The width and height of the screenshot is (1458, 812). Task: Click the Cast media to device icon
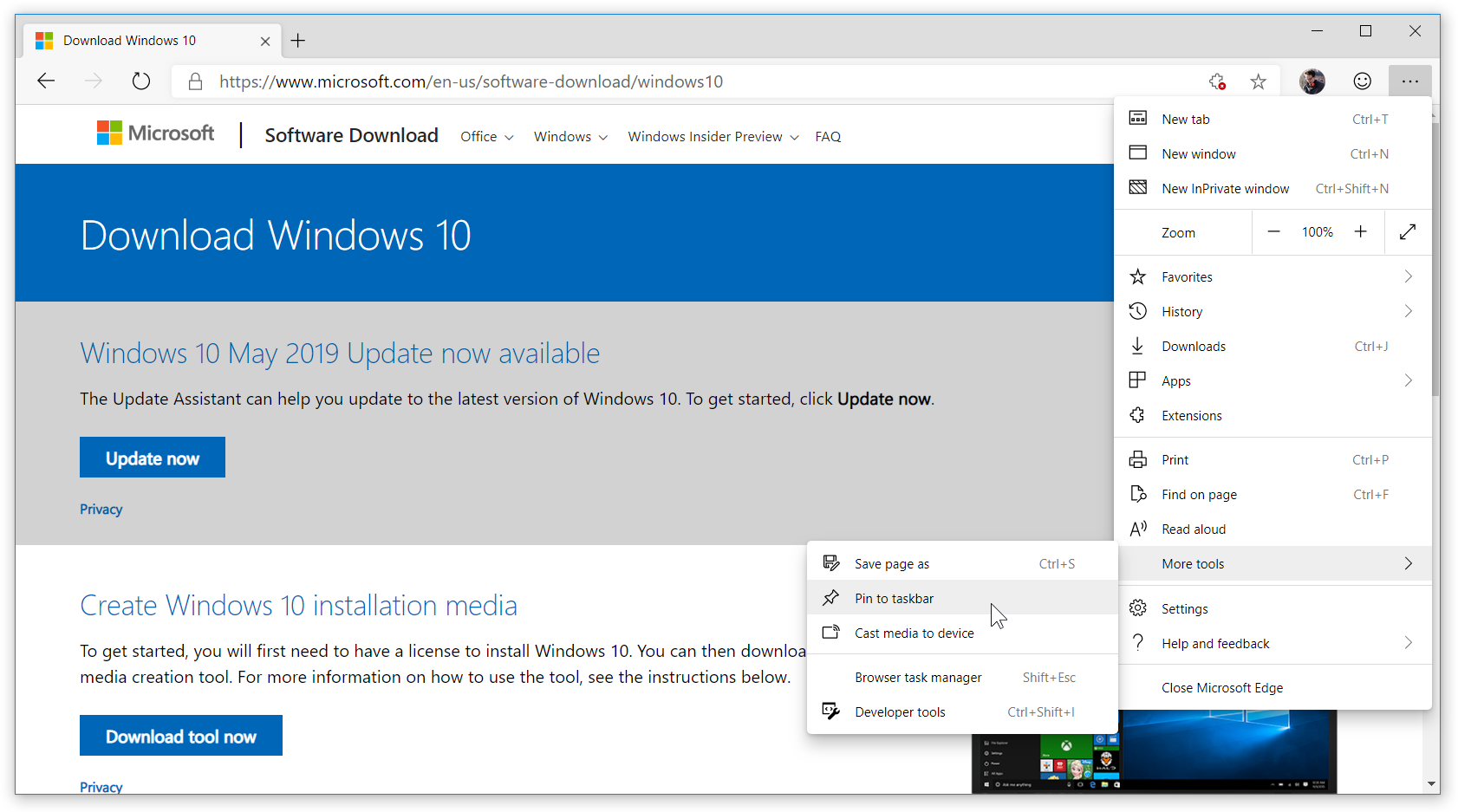pos(830,633)
